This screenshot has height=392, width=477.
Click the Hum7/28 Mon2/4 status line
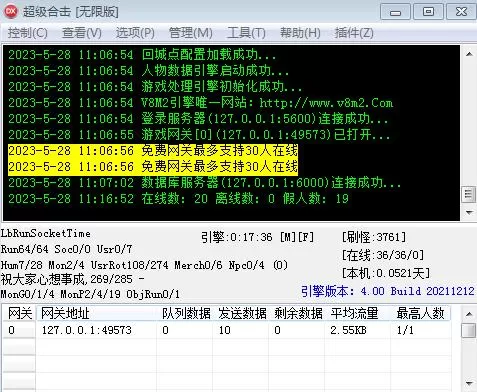(144, 265)
